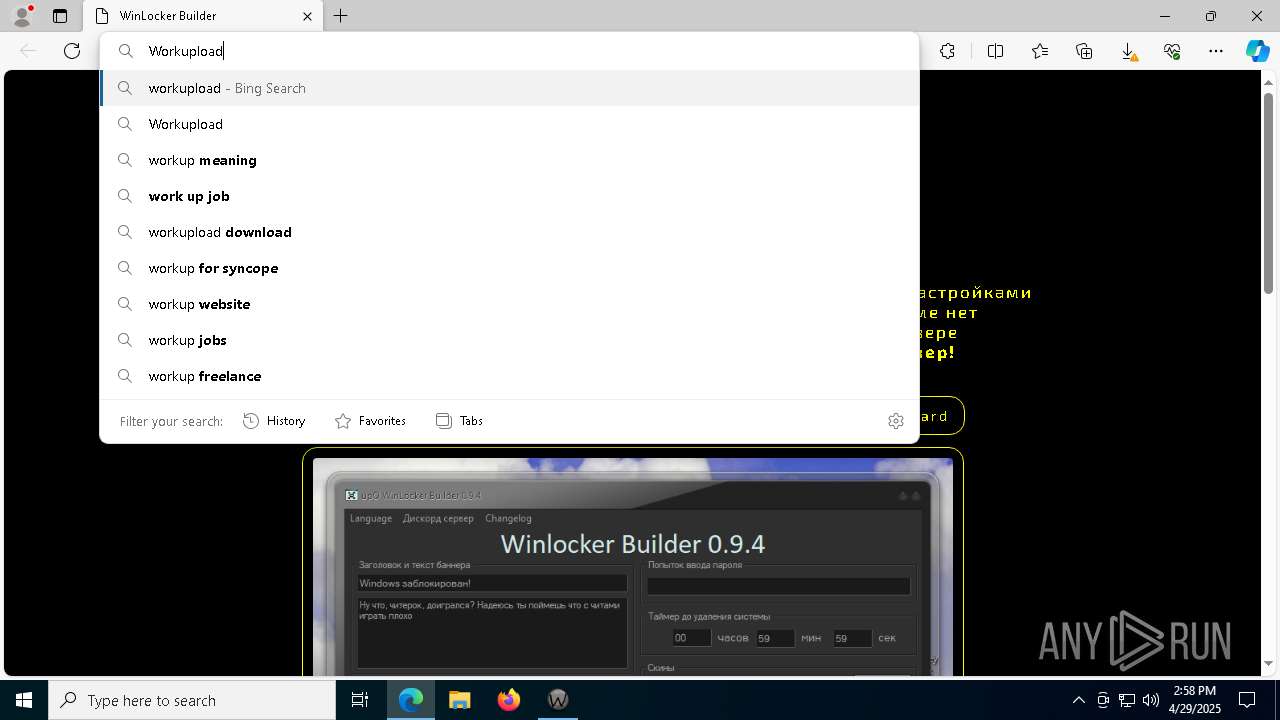The image size is (1280, 720).
Task: Open Task View on taskbar
Action: pyautogui.click(x=360, y=700)
